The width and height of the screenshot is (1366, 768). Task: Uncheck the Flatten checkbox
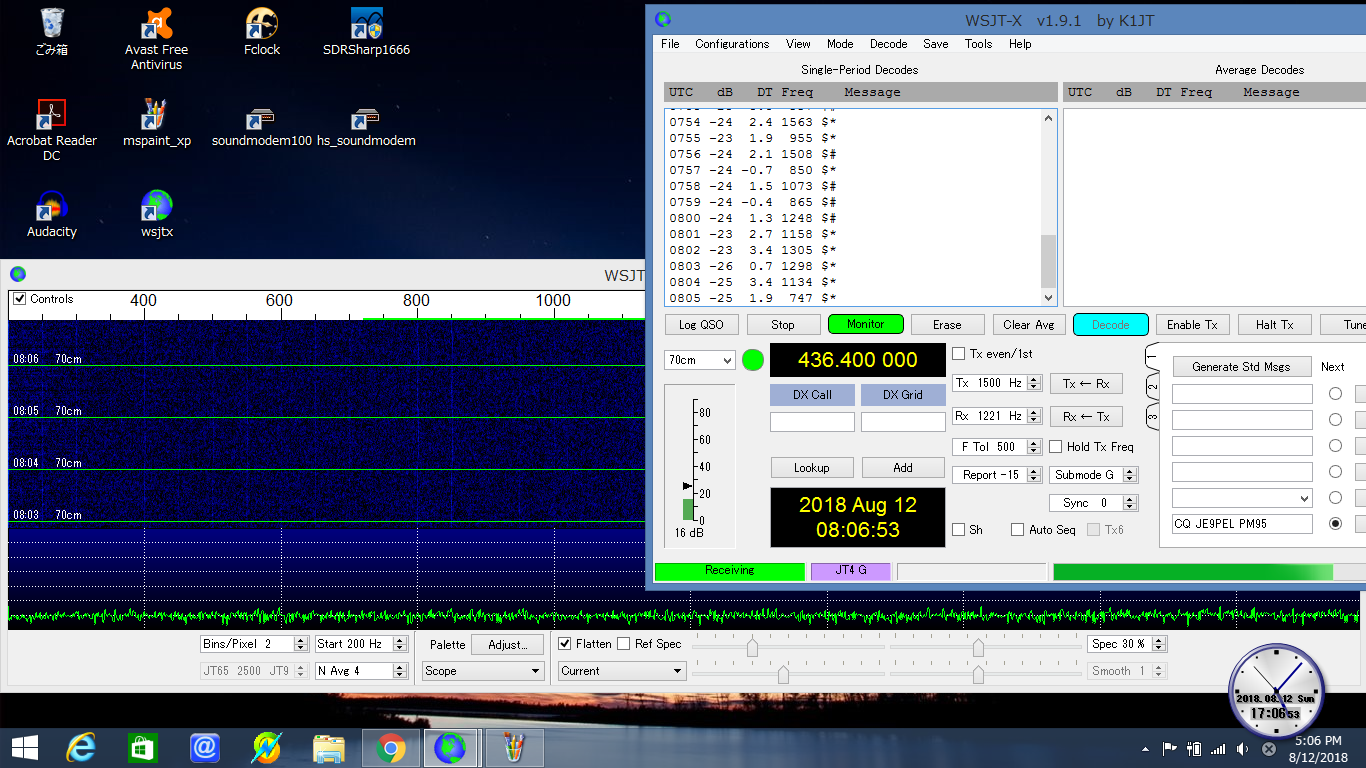pos(565,644)
